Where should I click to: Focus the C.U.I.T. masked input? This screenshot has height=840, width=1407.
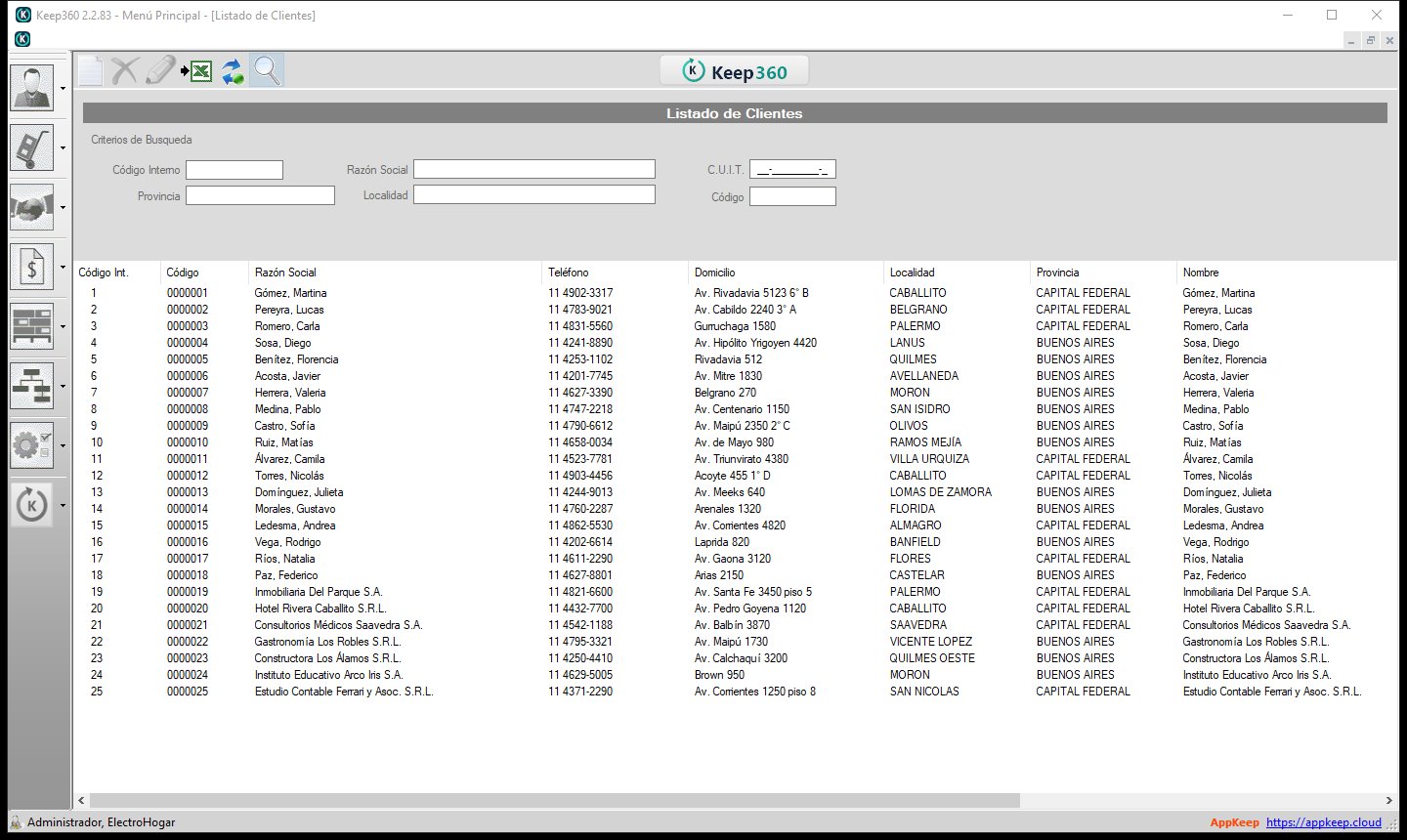[x=792, y=169]
